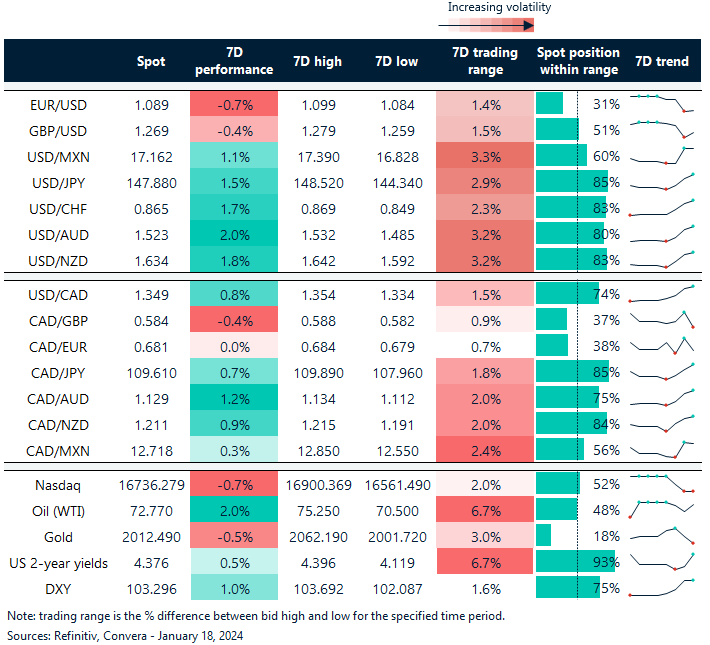Select the Spot position within range header
Viewport: 710px width, 645px height.
tap(578, 61)
